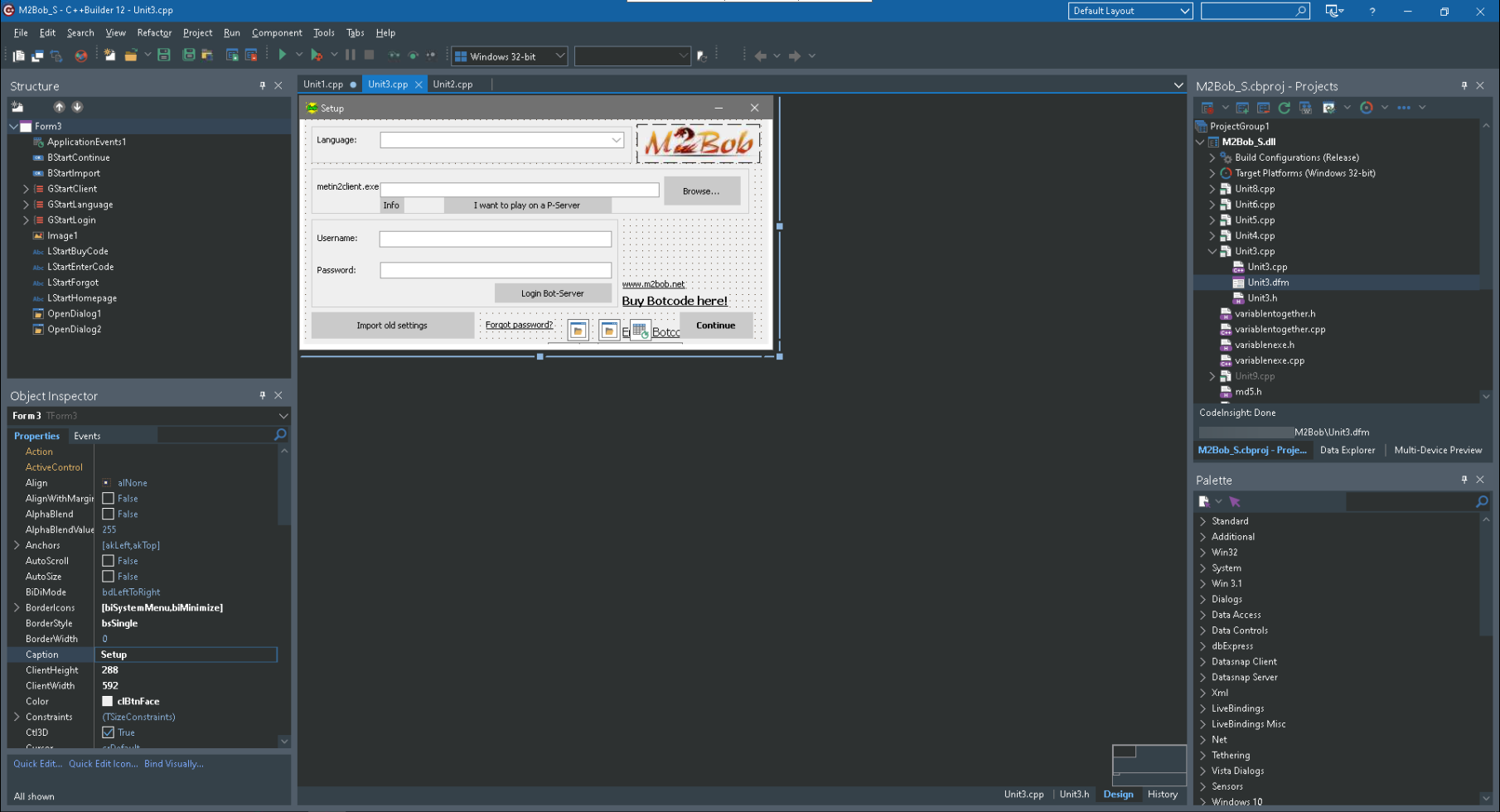Click the Forward navigation arrow
The height and width of the screenshot is (812, 1500).
(795, 56)
